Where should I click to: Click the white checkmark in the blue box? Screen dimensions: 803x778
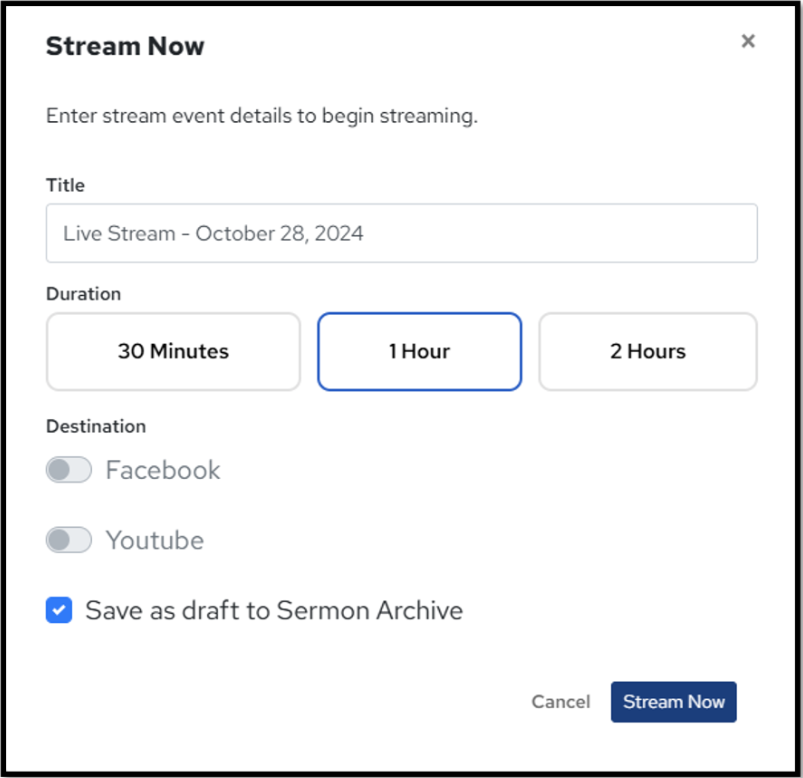tap(59, 610)
